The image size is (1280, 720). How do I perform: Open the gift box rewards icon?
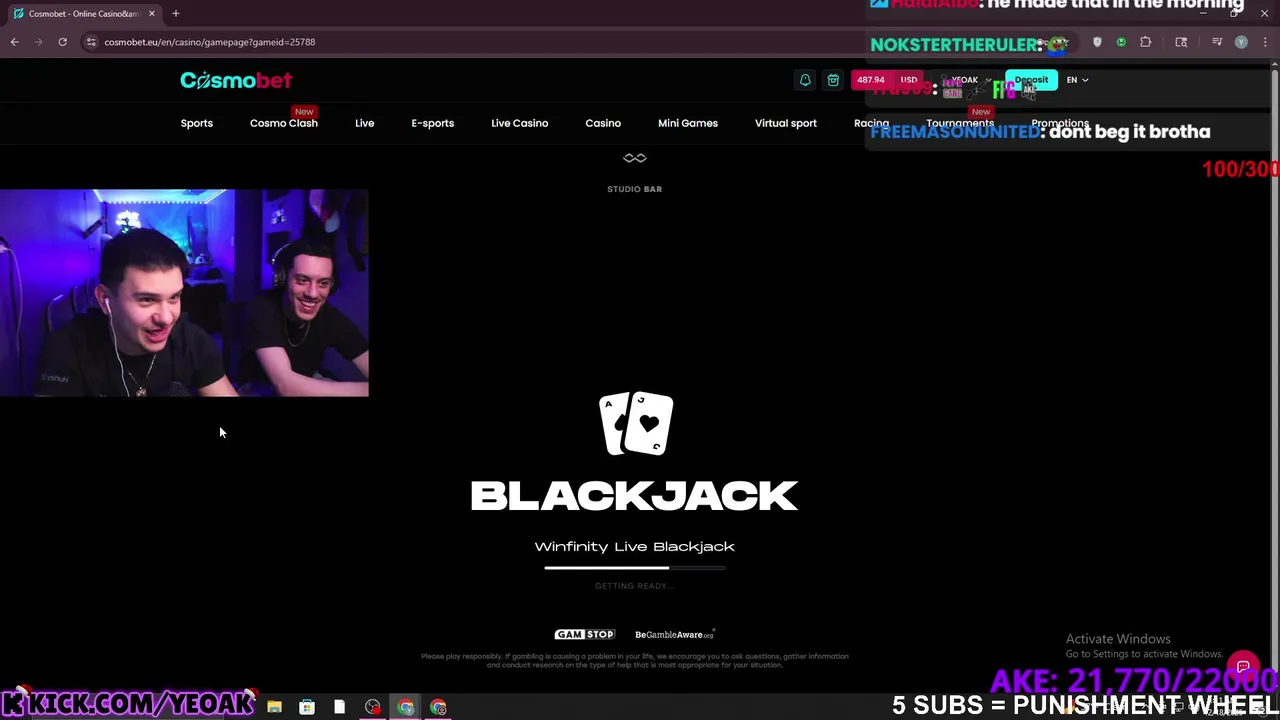tap(833, 80)
